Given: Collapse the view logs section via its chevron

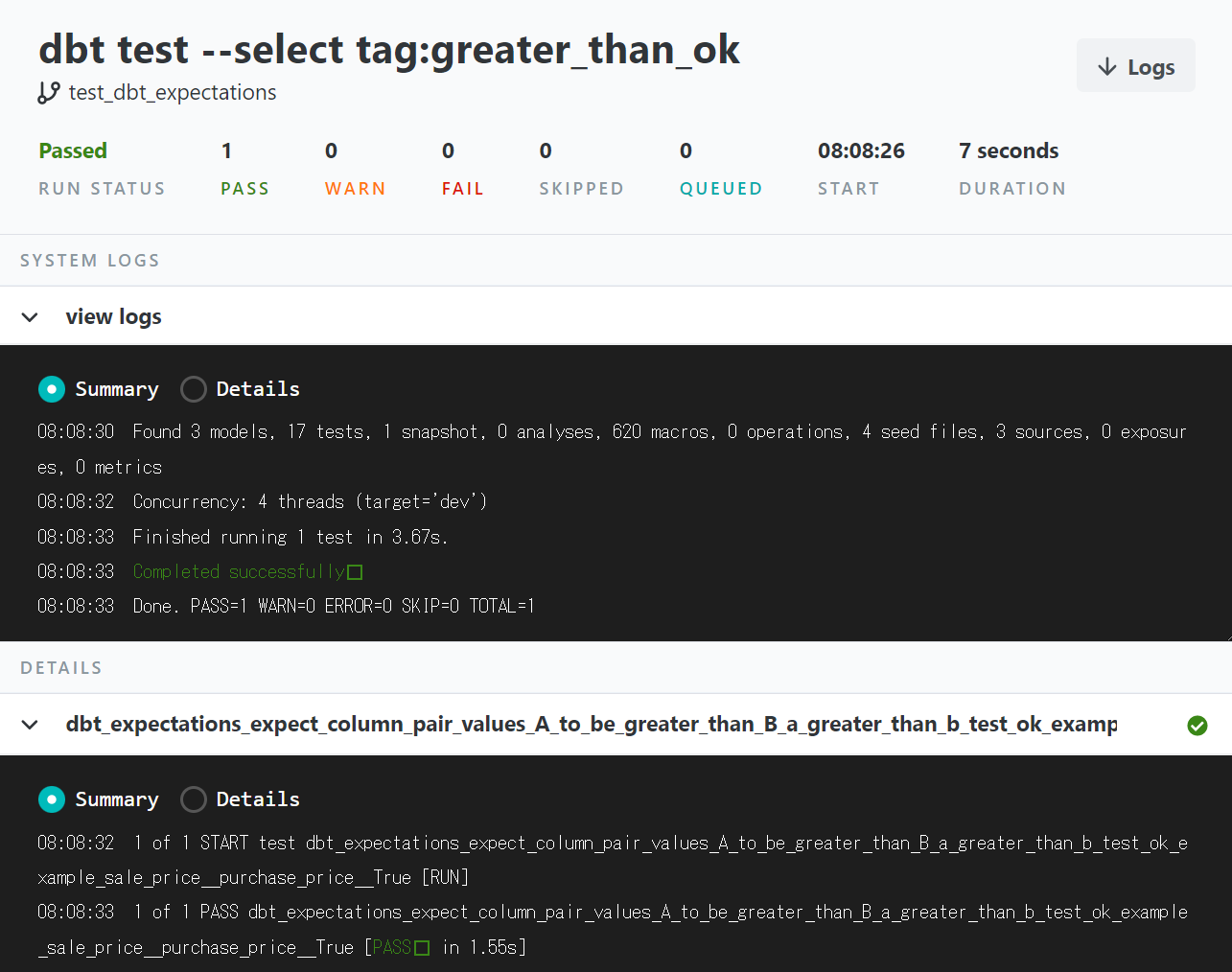Looking at the screenshot, I should [x=30, y=316].
